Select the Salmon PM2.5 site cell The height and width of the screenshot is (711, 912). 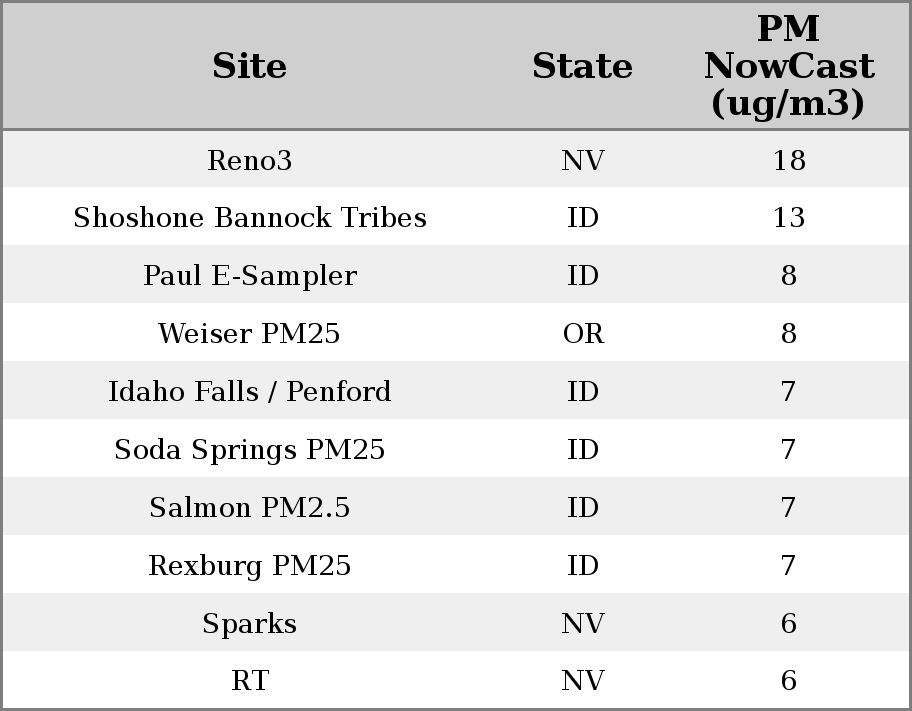(x=250, y=508)
